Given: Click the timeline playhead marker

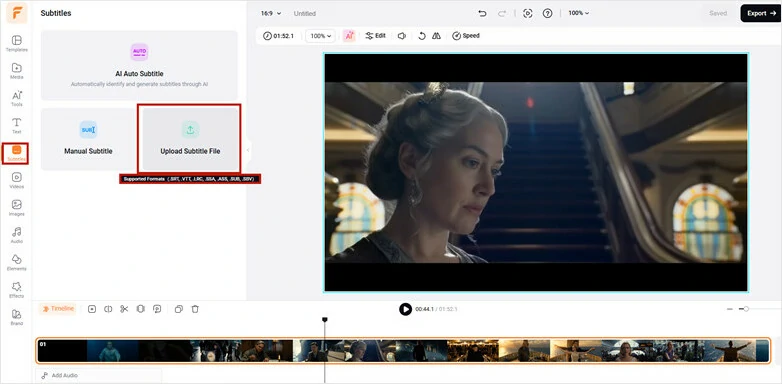Looking at the screenshot, I should click(x=325, y=319).
